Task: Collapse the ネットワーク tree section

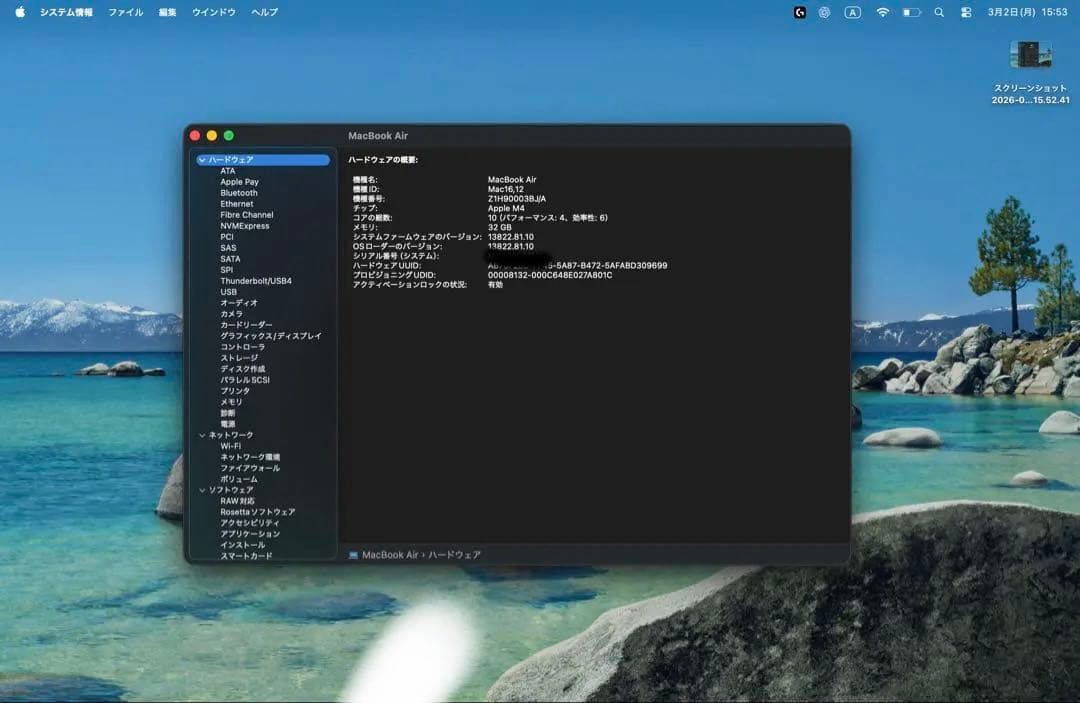Action: point(202,435)
